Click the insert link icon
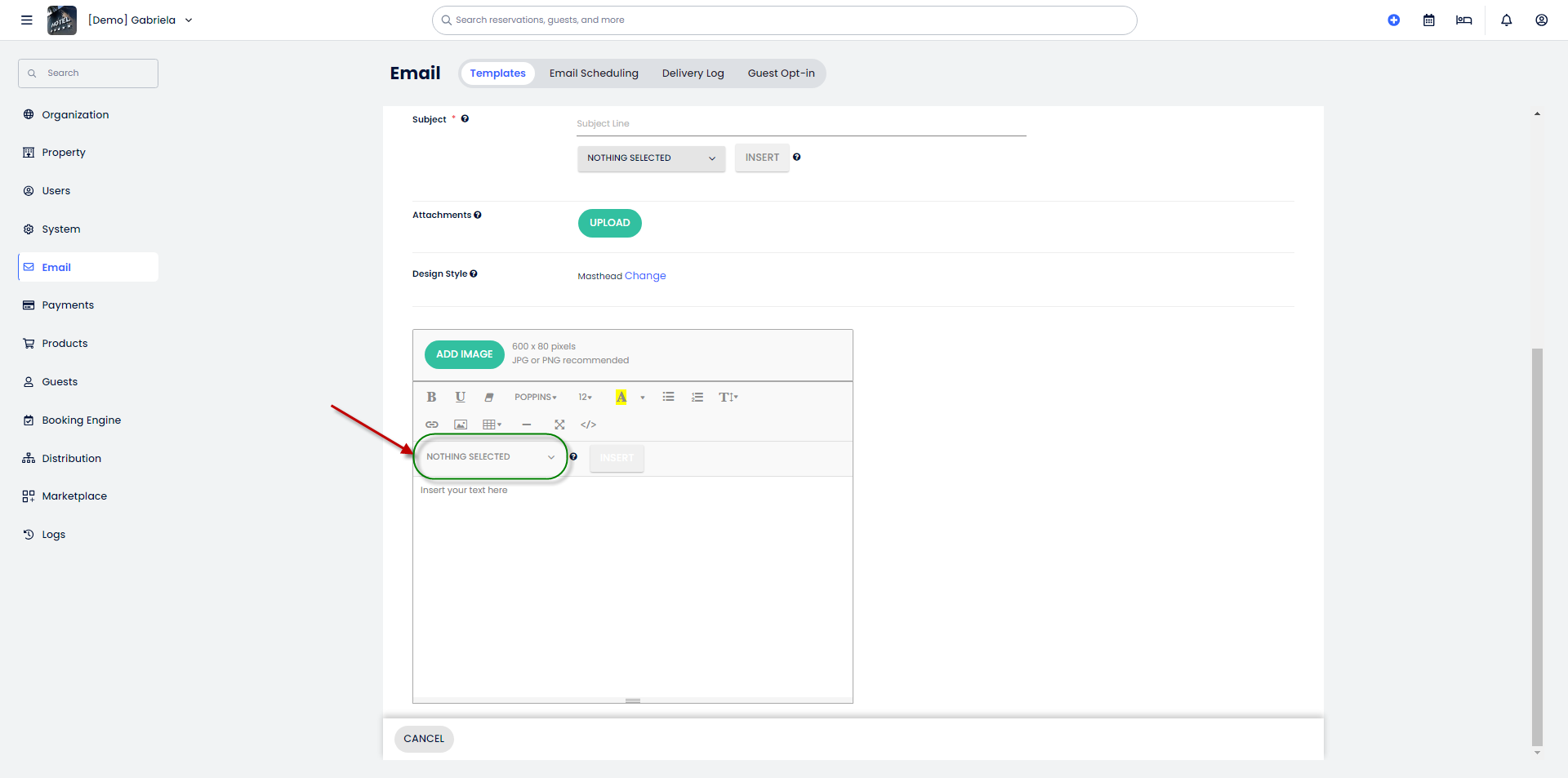 click(432, 425)
